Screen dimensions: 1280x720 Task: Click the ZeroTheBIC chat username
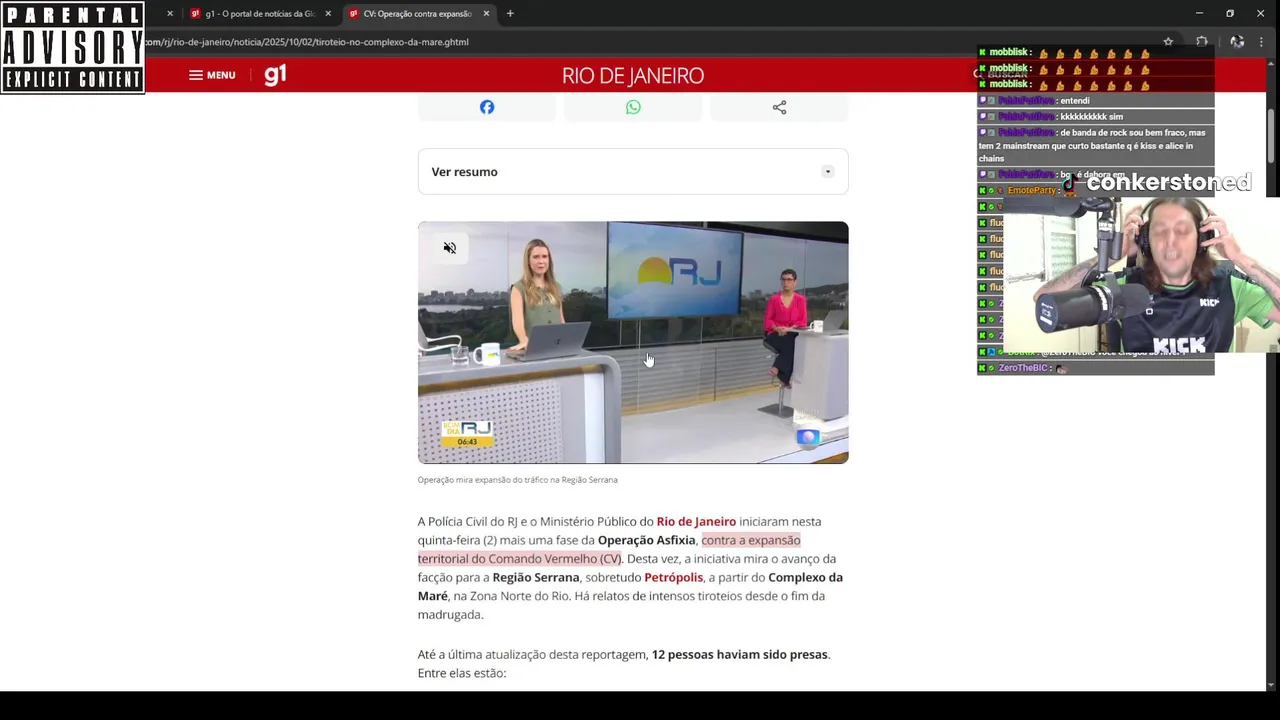click(1023, 368)
